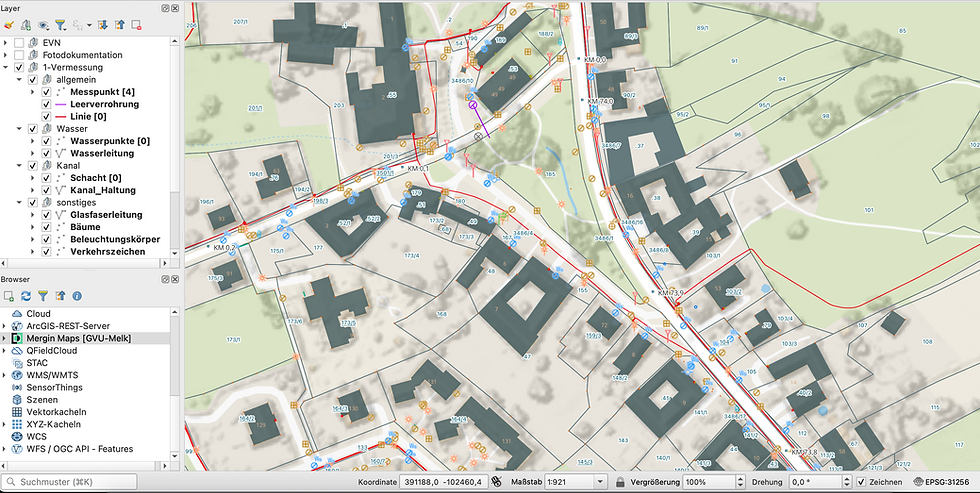This screenshot has height=493, width=980.
Task: Click the expand all layers icon
Action: point(103,25)
